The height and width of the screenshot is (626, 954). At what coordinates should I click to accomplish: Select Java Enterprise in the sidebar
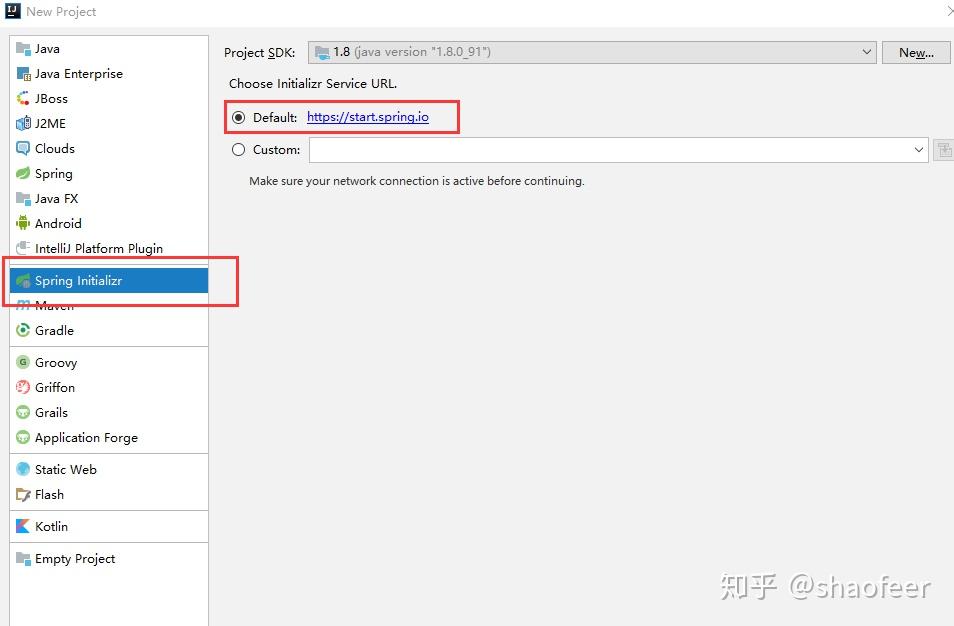click(x=78, y=73)
